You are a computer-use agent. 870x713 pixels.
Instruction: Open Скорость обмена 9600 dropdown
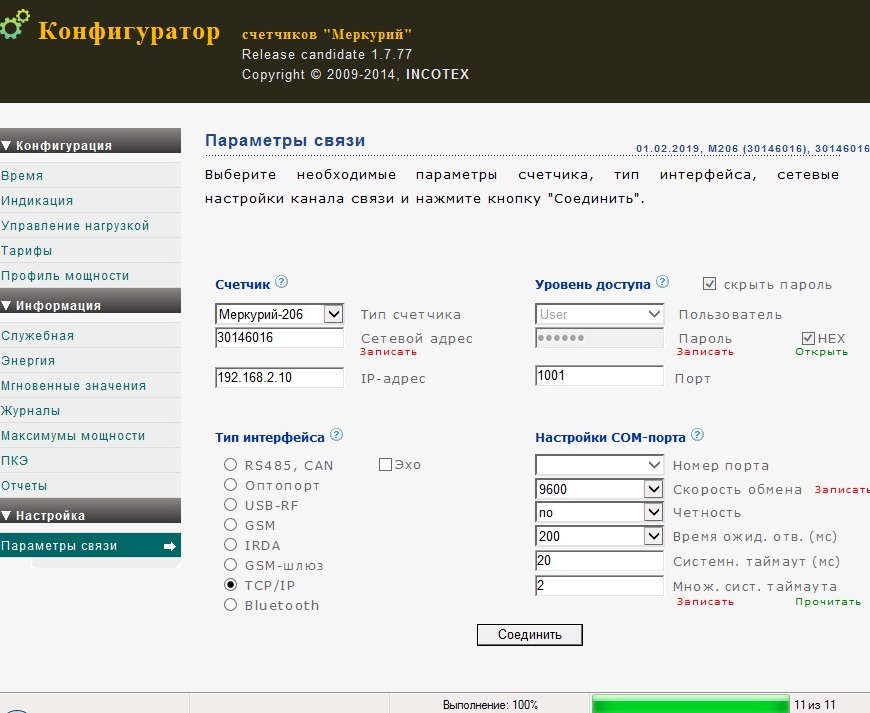(654, 489)
